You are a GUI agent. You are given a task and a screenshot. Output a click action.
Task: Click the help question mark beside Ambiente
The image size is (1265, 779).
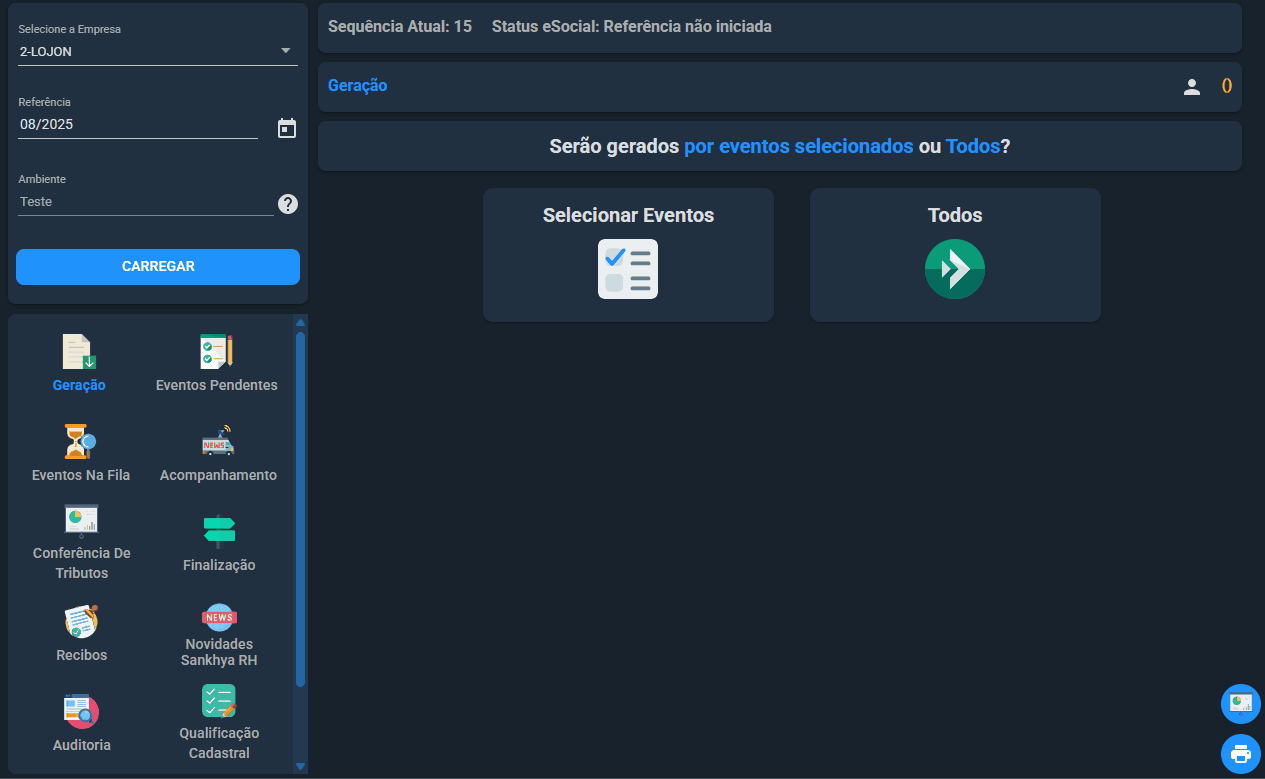[x=288, y=204]
